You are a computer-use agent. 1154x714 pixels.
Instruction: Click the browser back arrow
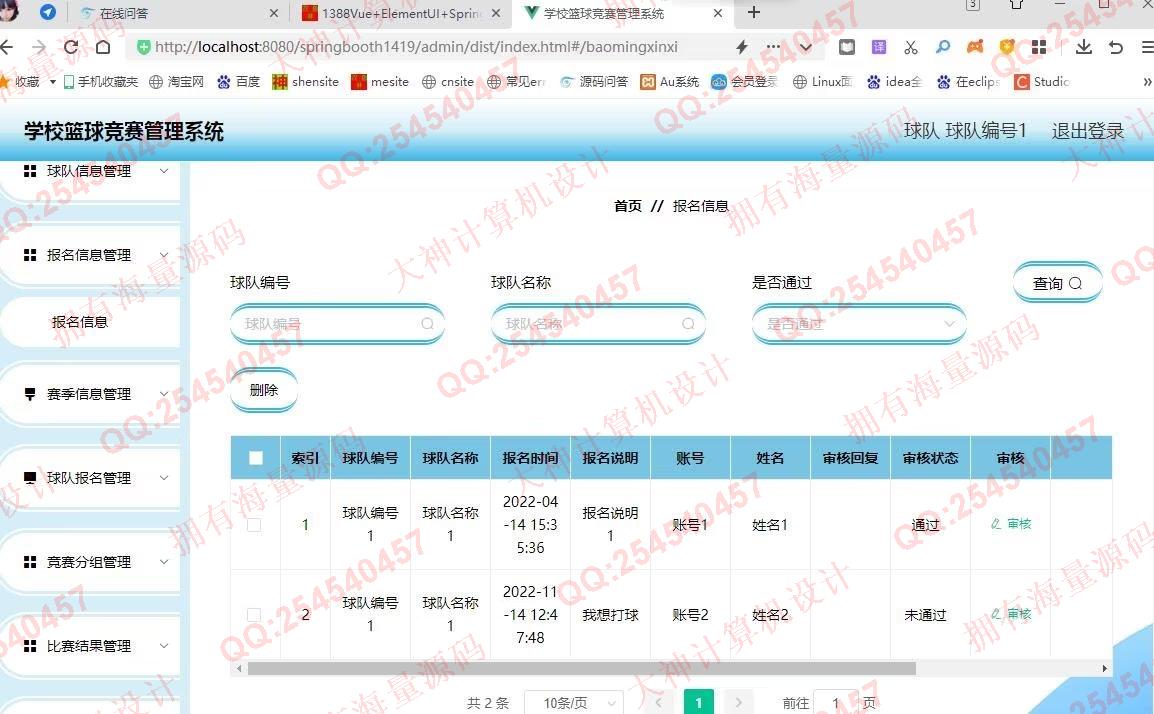click(x=7, y=47)
